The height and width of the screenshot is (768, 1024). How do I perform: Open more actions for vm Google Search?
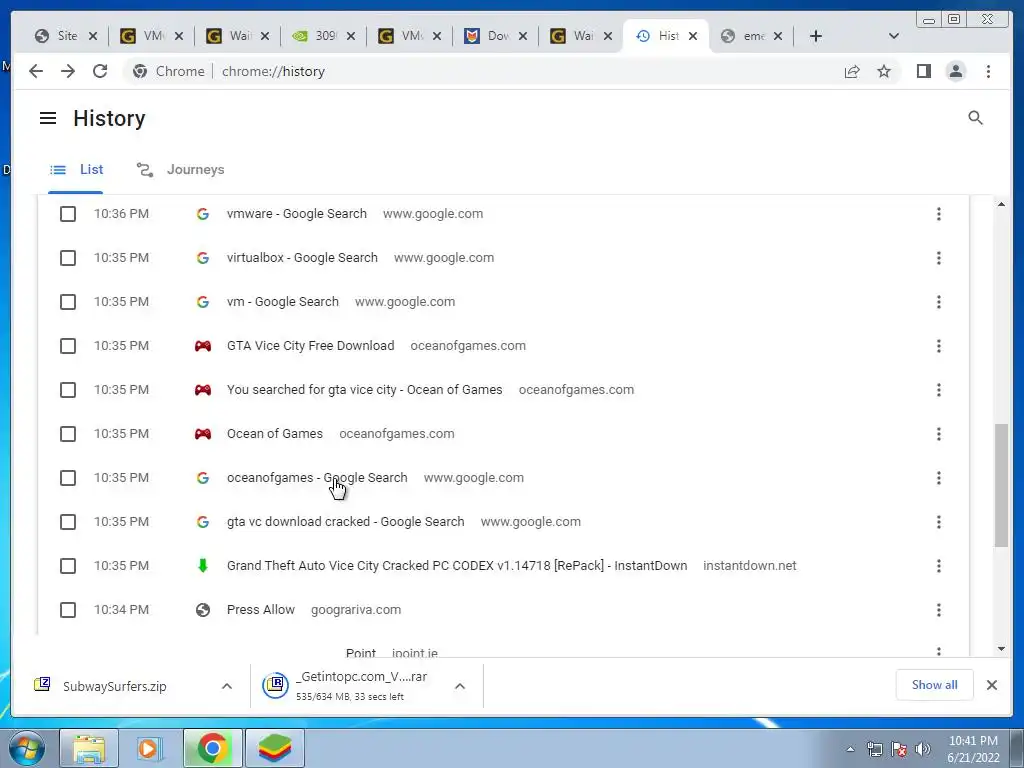(938, 302)
